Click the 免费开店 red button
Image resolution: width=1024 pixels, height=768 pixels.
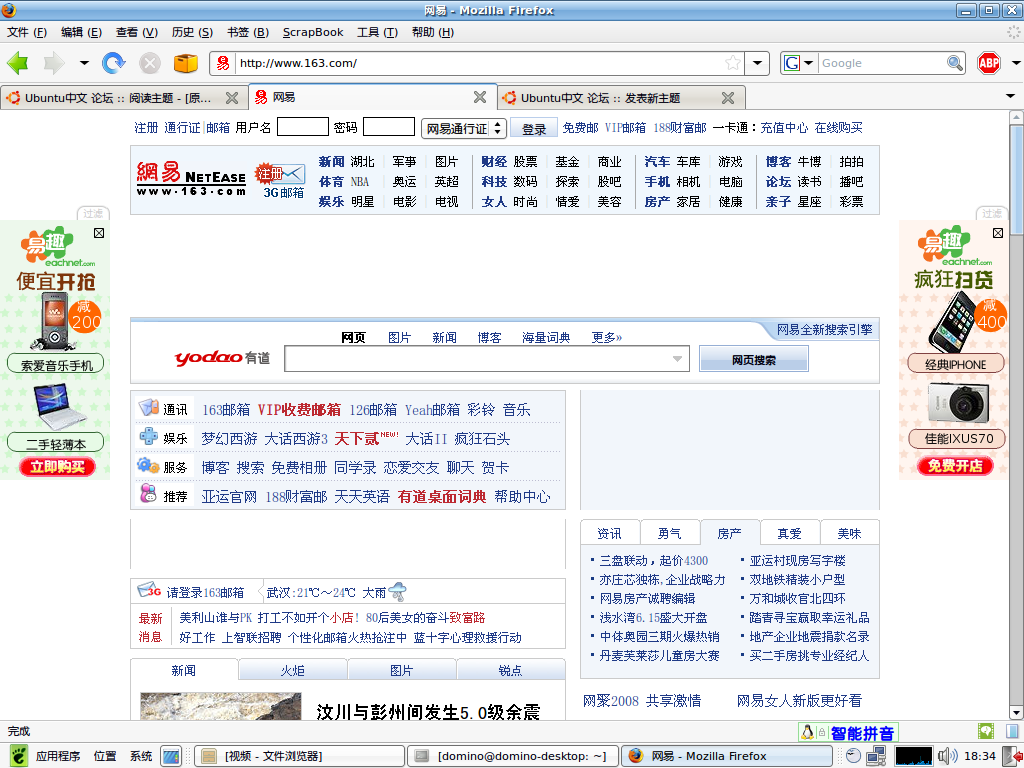click(955, 466)
